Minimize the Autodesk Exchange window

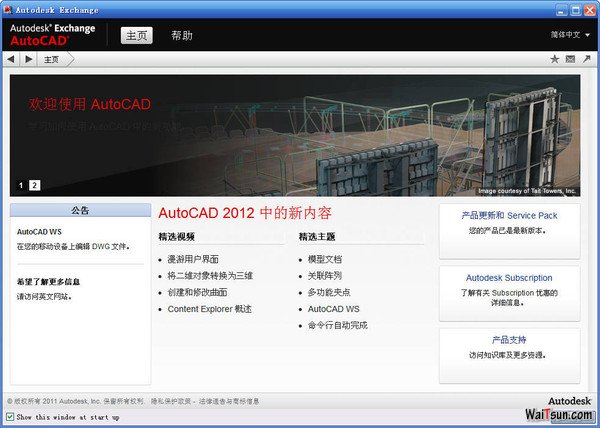click(x=562, y=10)
